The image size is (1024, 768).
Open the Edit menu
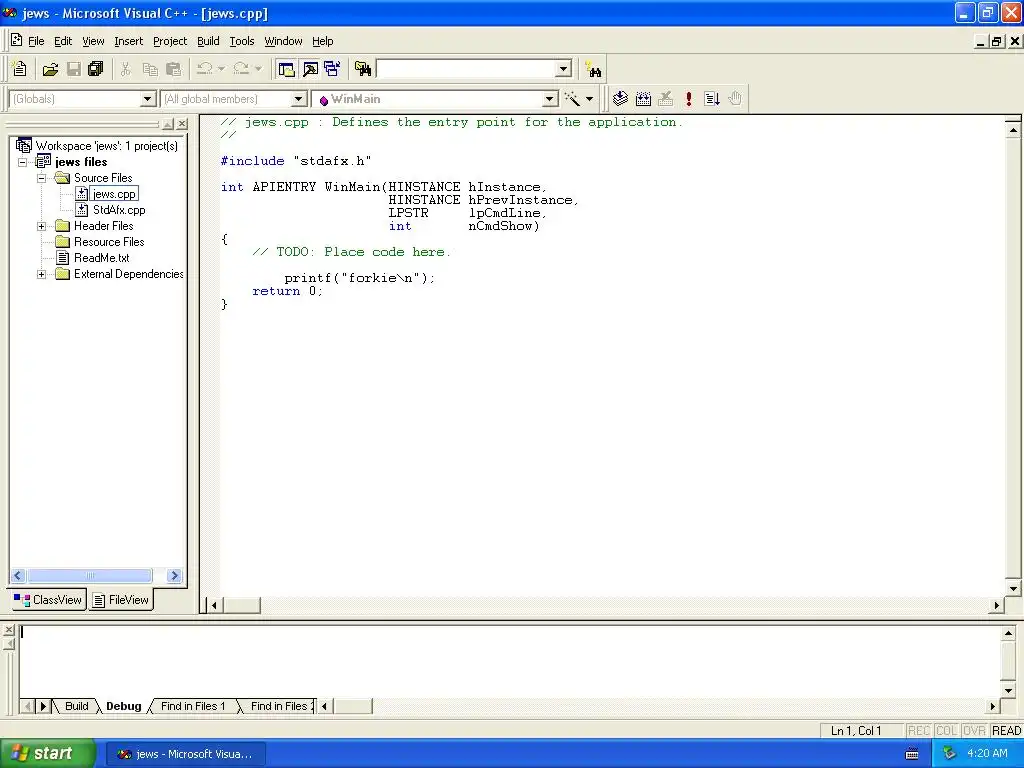tap(63, 41)
